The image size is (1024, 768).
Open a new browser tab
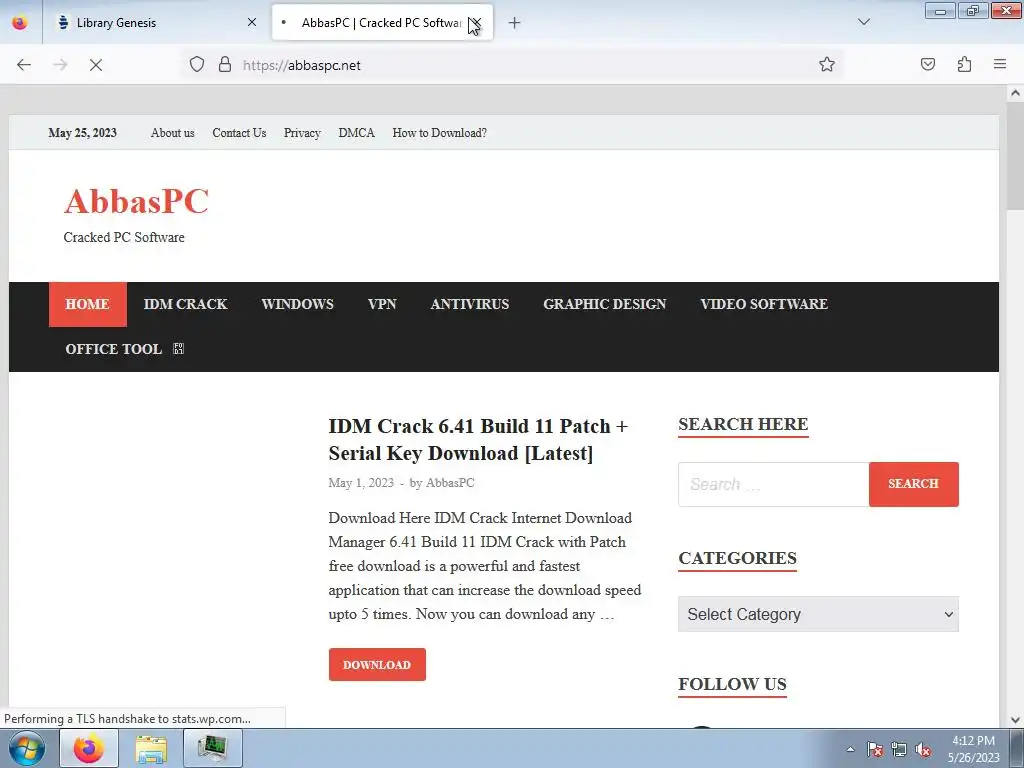tap(515, 23)
